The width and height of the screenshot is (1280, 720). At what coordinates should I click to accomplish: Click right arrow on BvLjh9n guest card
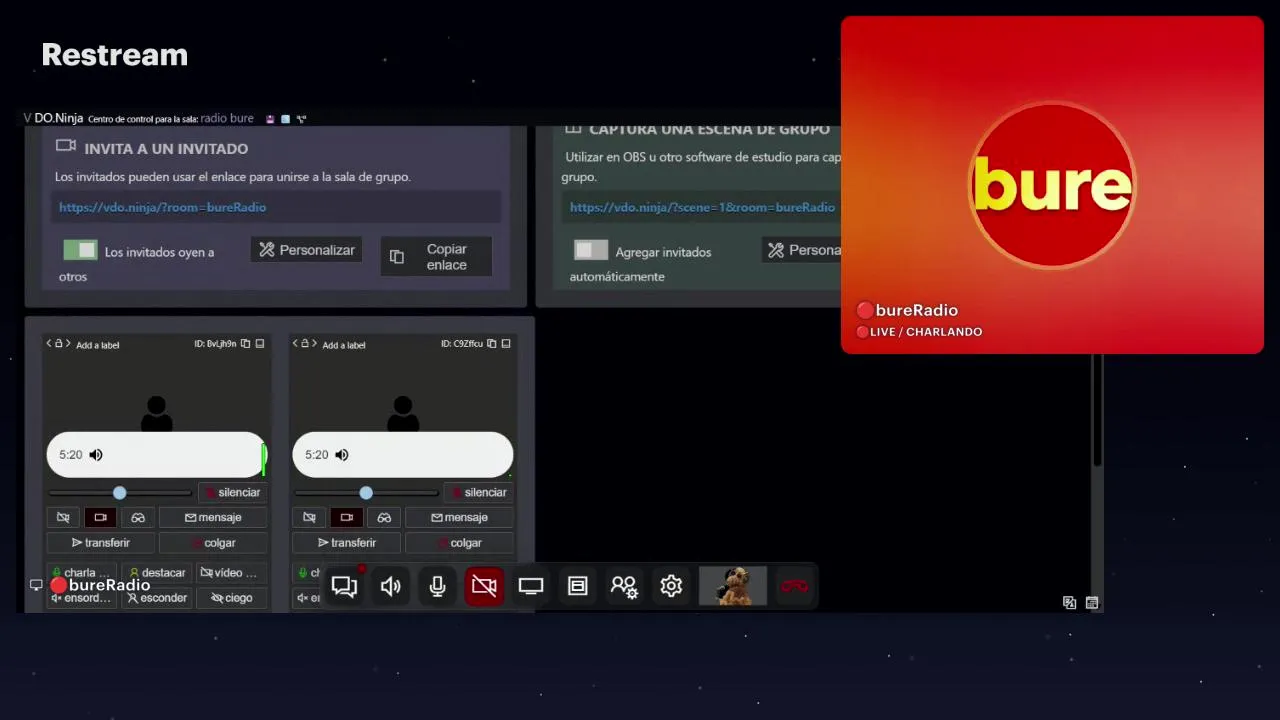pyautogui.click(x=68, y=344)
